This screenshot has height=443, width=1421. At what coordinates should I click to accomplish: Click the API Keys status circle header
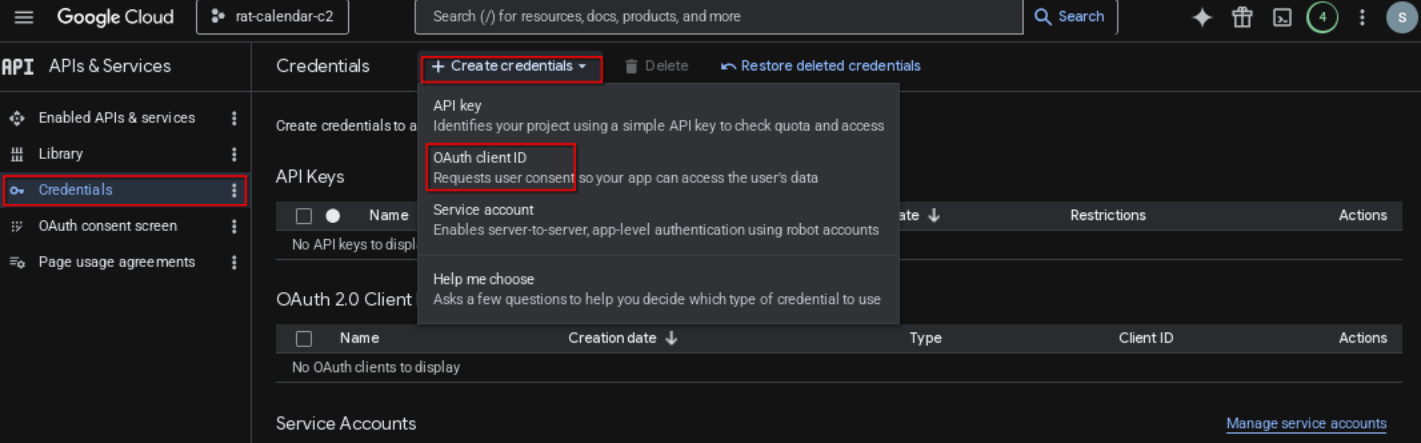333,215
